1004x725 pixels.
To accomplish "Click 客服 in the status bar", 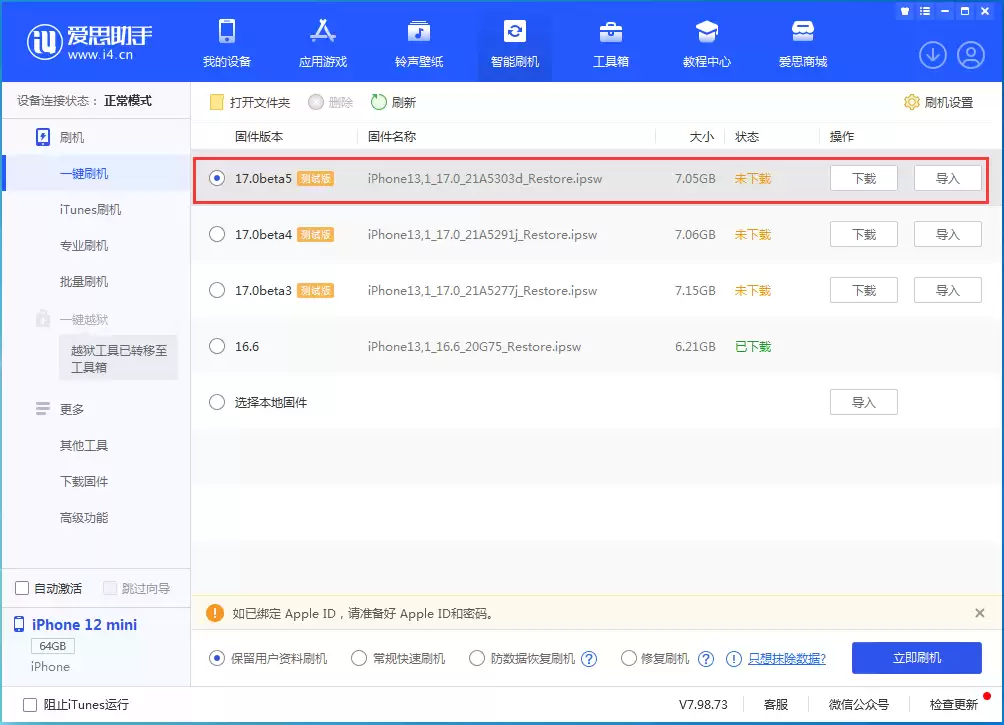I will point(775,705).
